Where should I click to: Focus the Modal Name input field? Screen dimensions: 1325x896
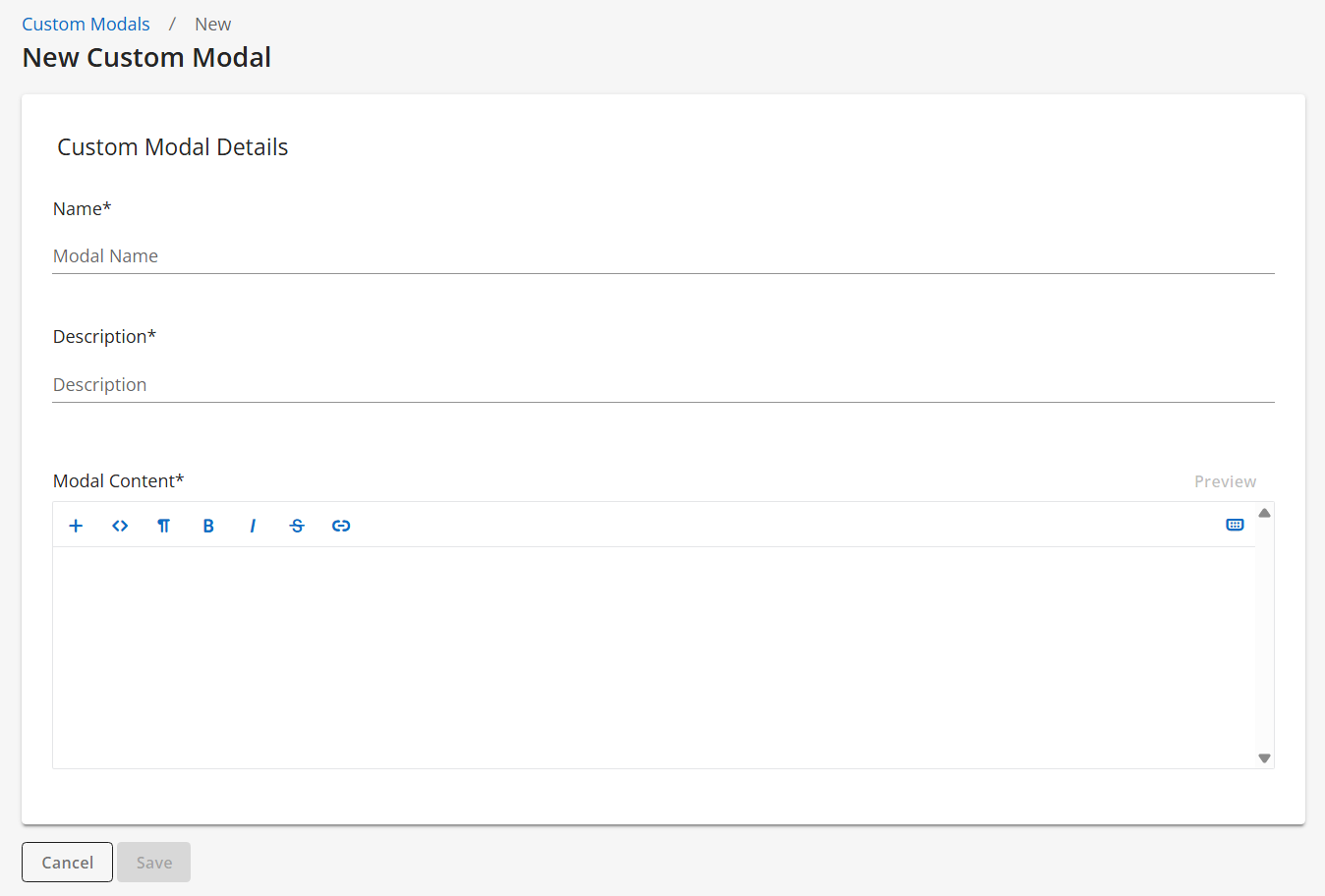click(662, 256)
